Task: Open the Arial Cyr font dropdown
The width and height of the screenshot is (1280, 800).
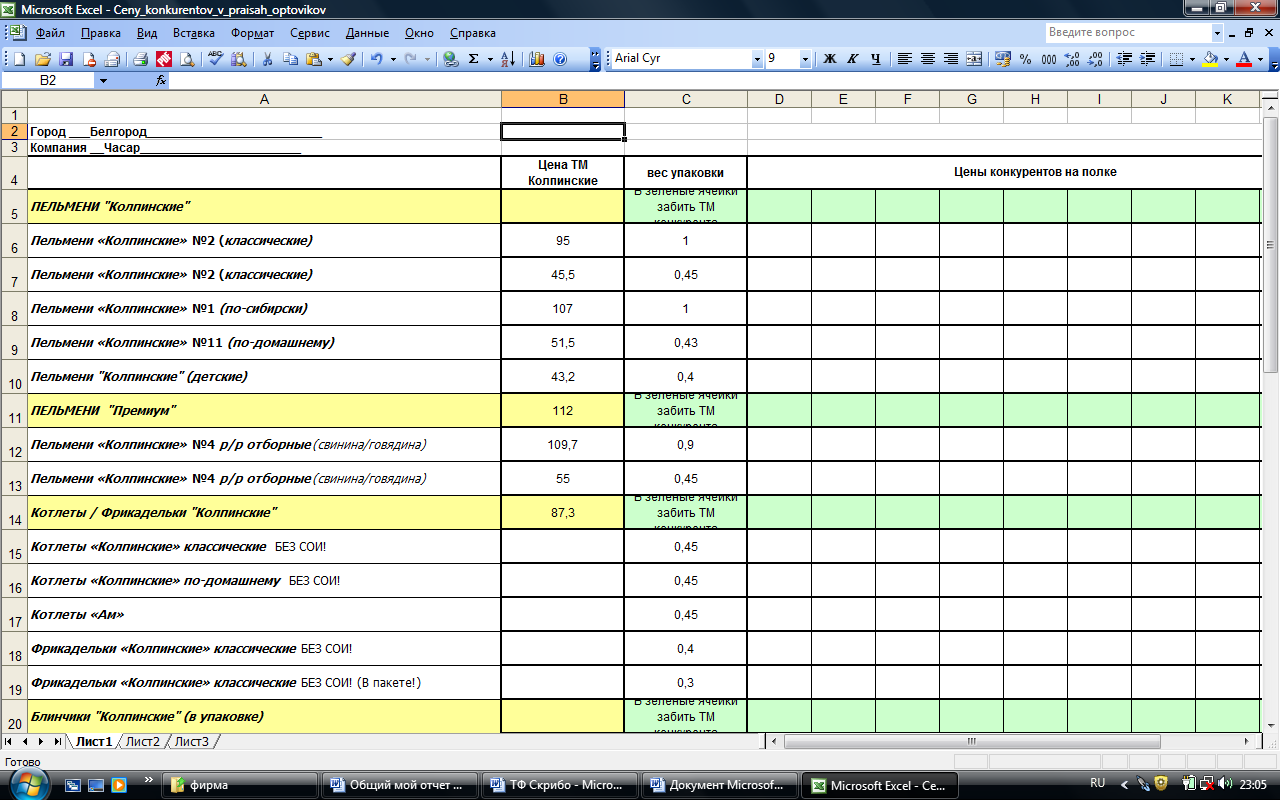Action: click(x=756, y=59)
